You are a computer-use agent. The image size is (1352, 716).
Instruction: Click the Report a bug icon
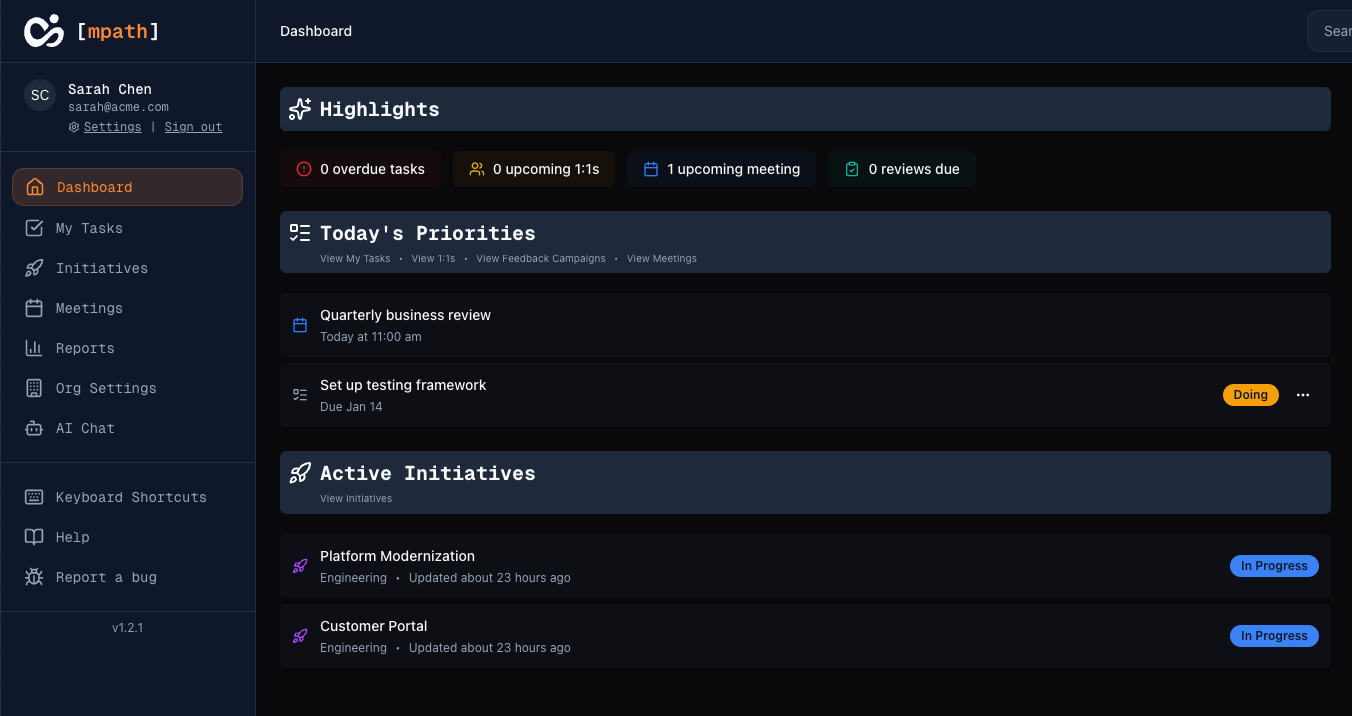pyautogui.click(x=34, y=577)
